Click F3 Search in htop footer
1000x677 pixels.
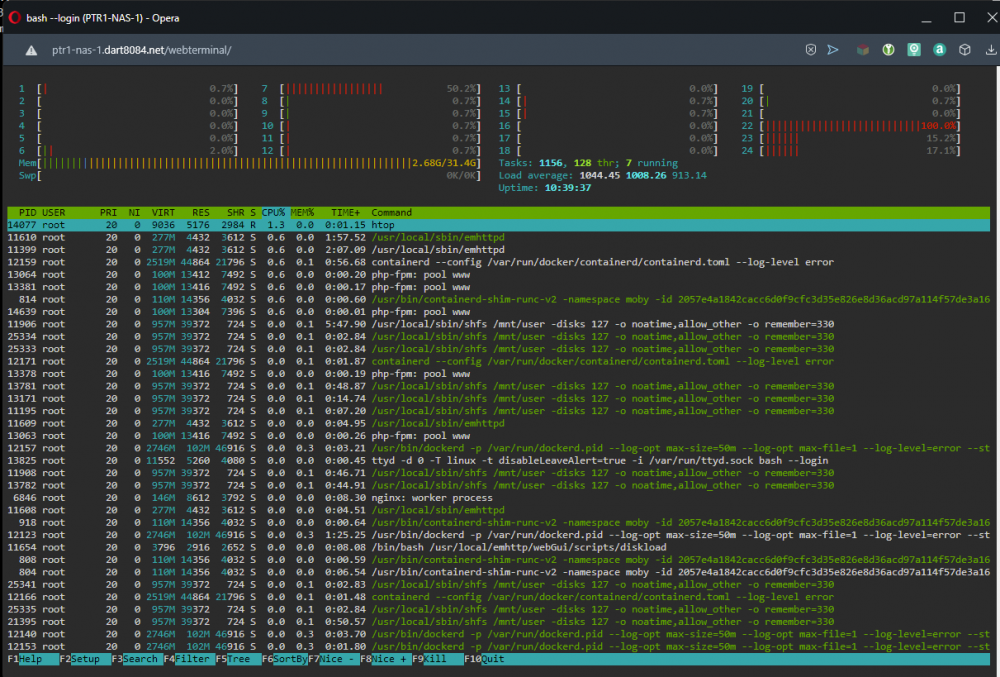[x=137, y=659]
